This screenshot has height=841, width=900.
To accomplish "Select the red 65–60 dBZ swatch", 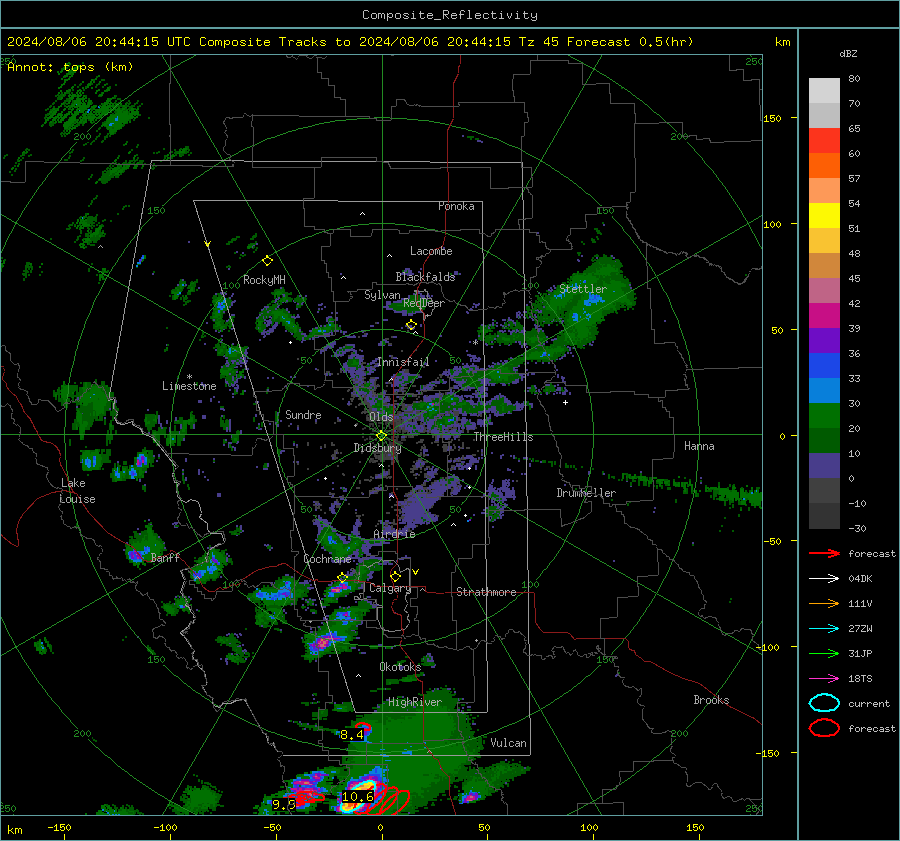I will tap(824, 141).
